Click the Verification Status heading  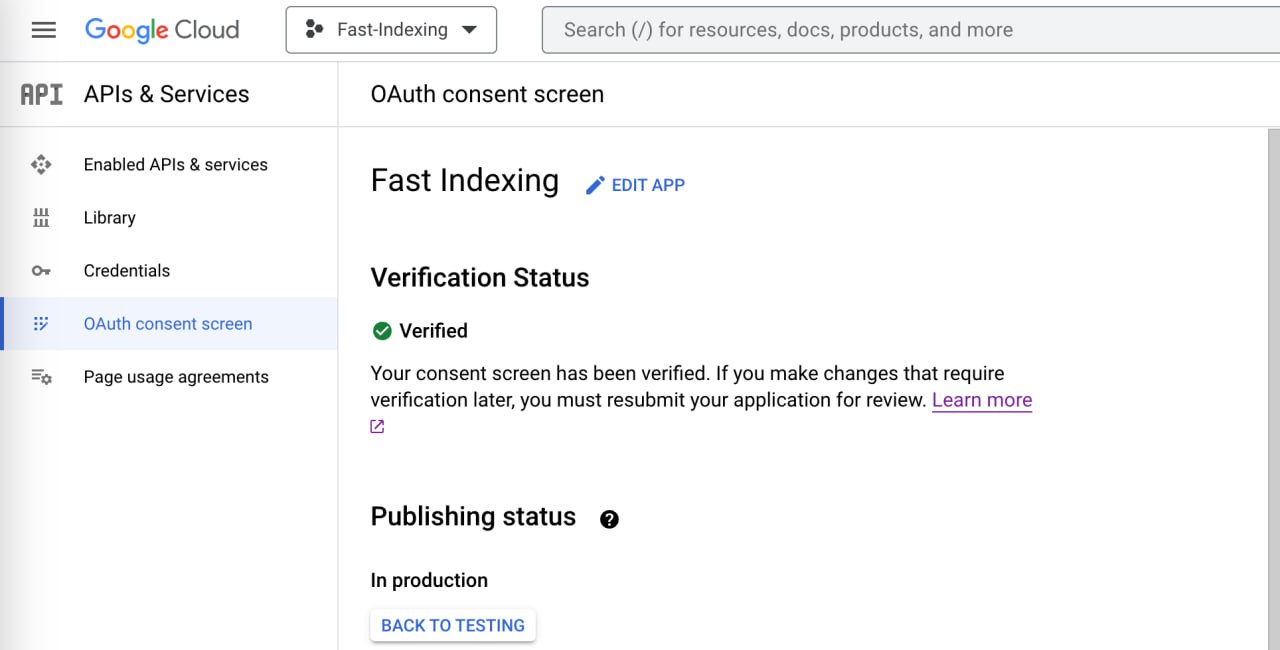[480, 278]
